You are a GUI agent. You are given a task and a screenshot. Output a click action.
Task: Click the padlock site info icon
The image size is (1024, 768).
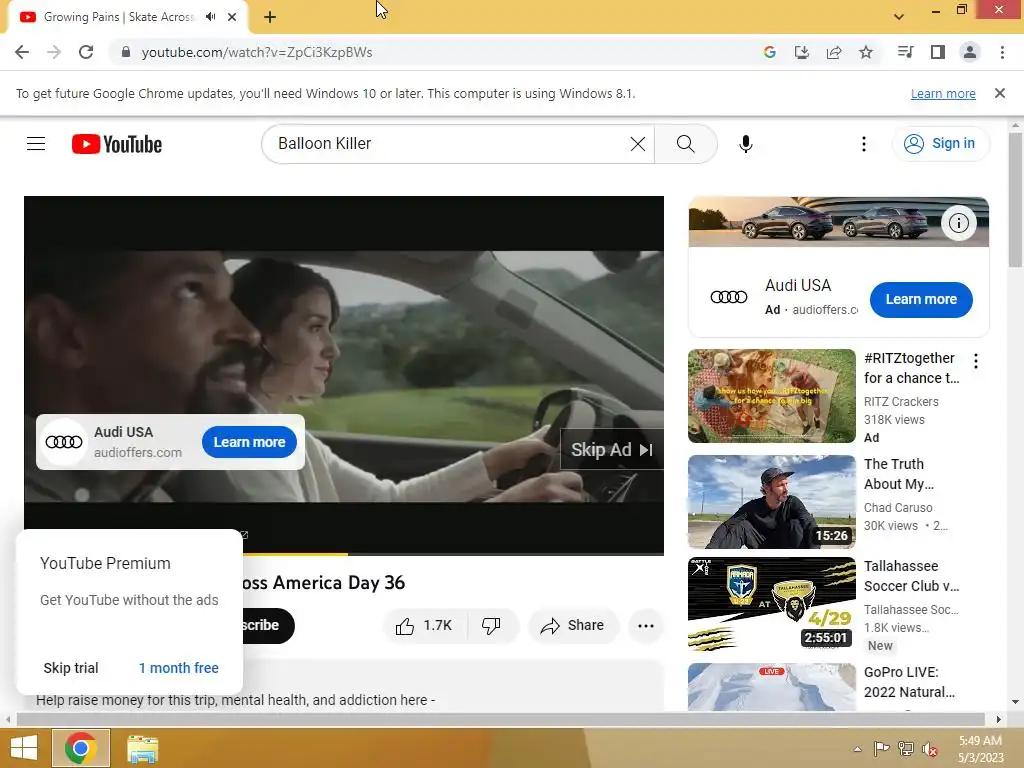click(x=126, y=52)
